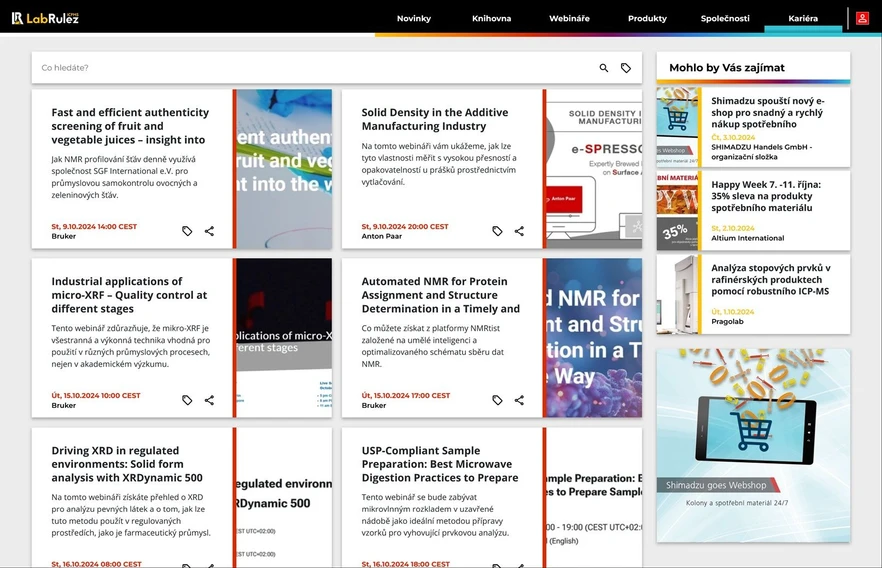882x568 pixels.
Task: Click USP Sample Preparation webinar thumbnail
Action: click(594, 498)
